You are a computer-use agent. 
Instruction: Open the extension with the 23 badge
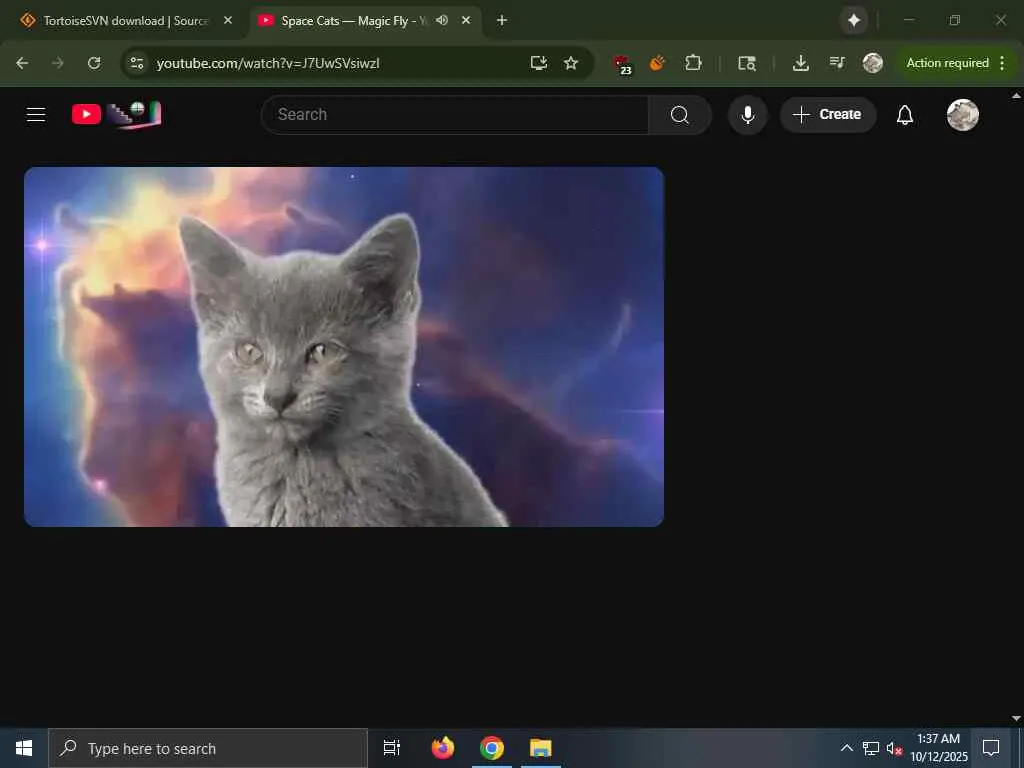pyautogui.click(x=622, y=64)
